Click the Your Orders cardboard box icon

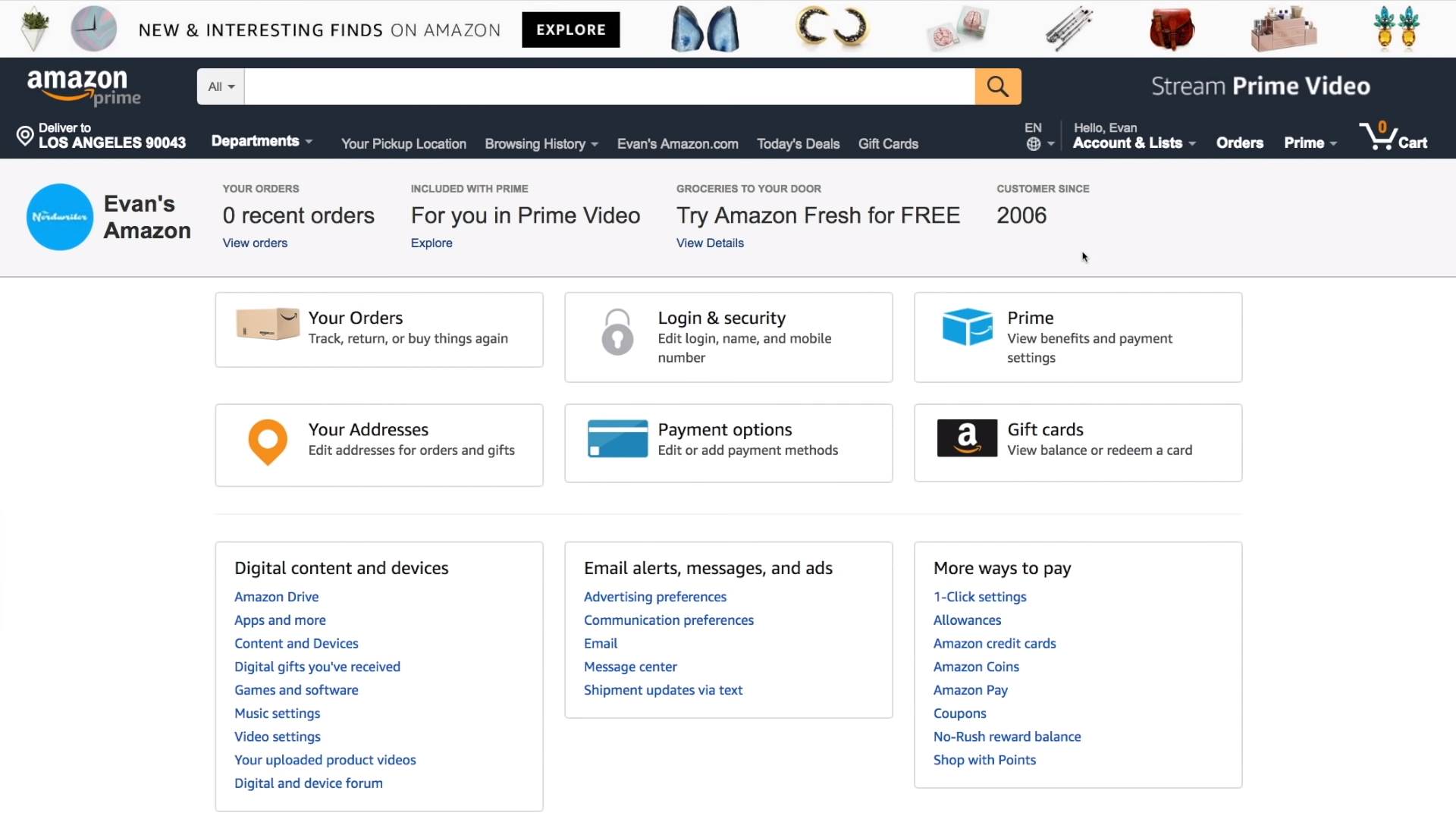tap(267, 324)
